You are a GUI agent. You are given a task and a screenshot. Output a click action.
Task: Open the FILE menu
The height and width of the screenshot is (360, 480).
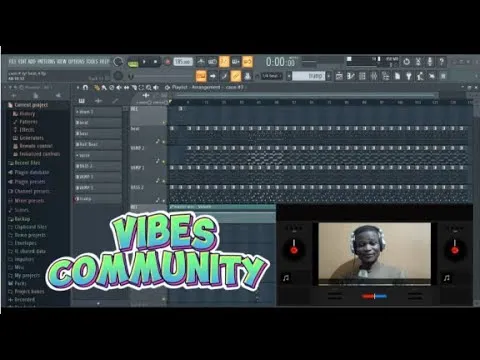tap(12, 62)
